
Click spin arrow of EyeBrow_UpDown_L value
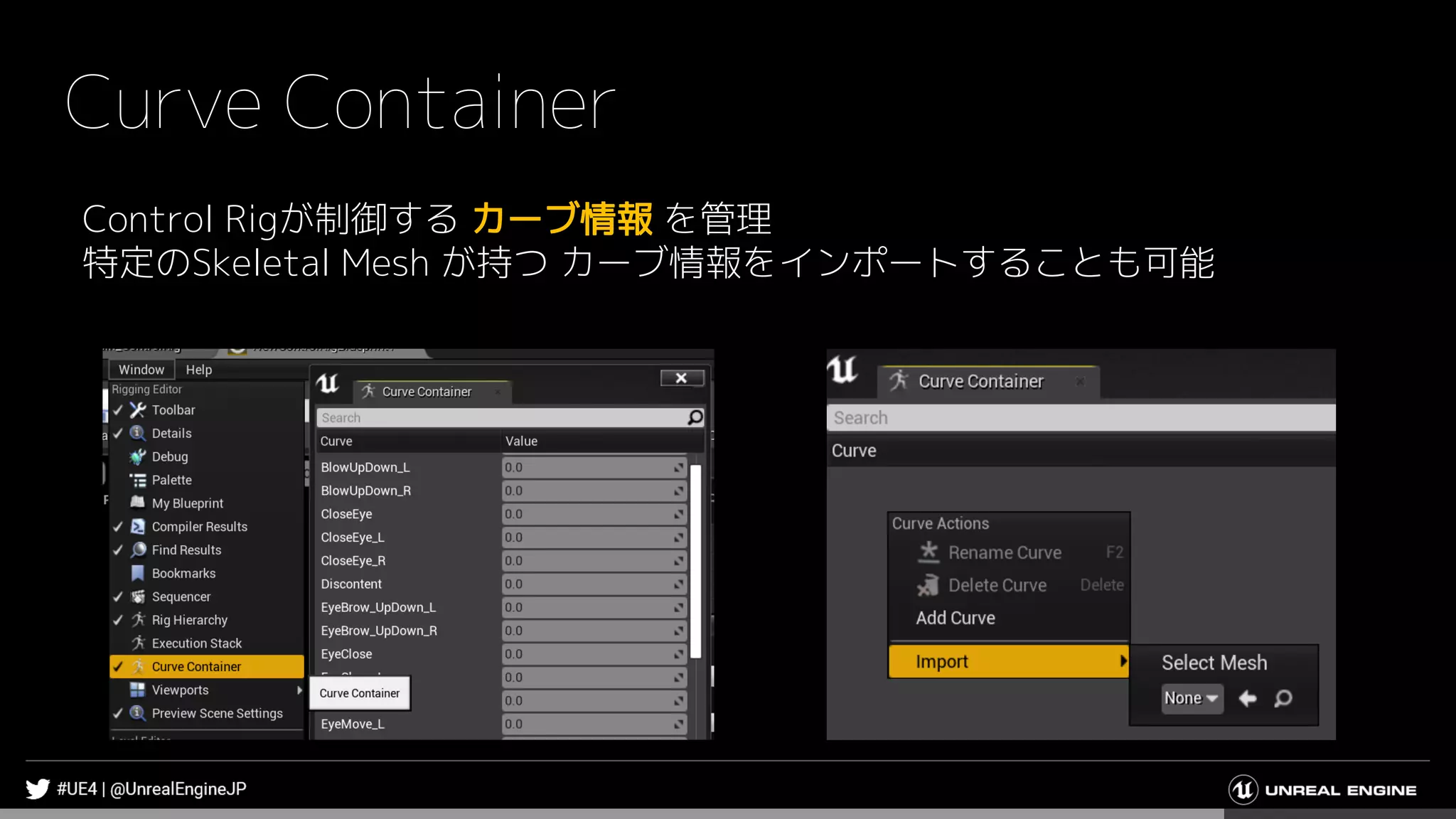click(679, 607)
